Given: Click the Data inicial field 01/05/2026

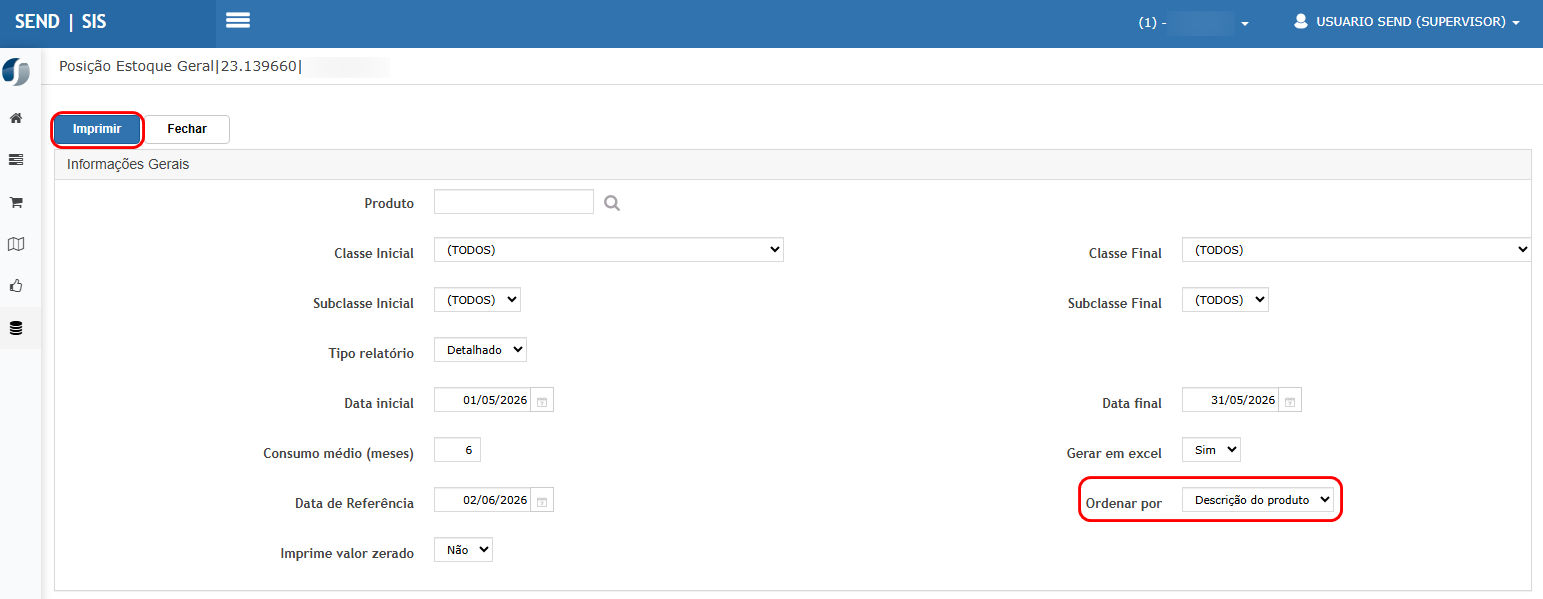Looking at the screenshot, I should pos(484,400).
